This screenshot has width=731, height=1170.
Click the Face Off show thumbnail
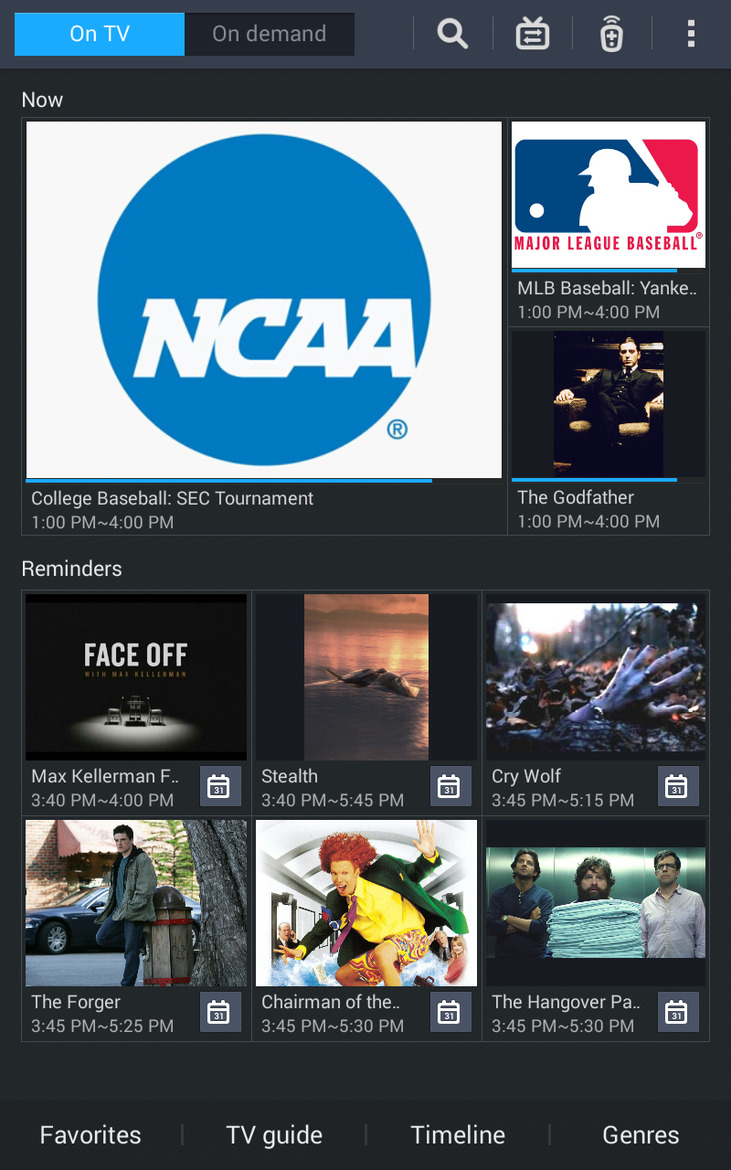[136, 675]
